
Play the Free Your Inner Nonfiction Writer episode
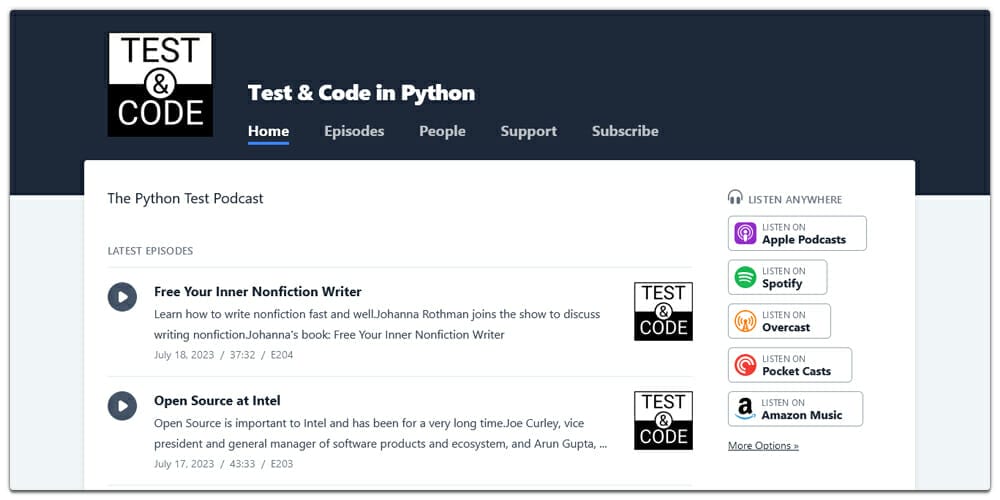pos(122,297)
